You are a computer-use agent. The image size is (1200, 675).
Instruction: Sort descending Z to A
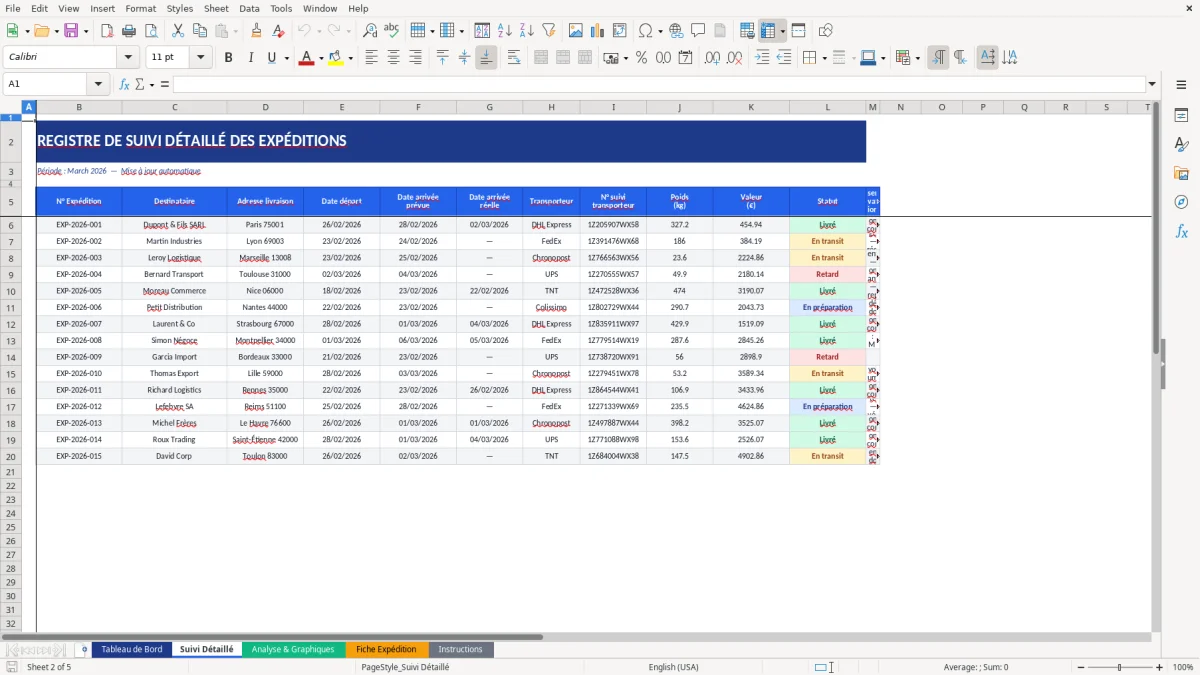[526, 31]
